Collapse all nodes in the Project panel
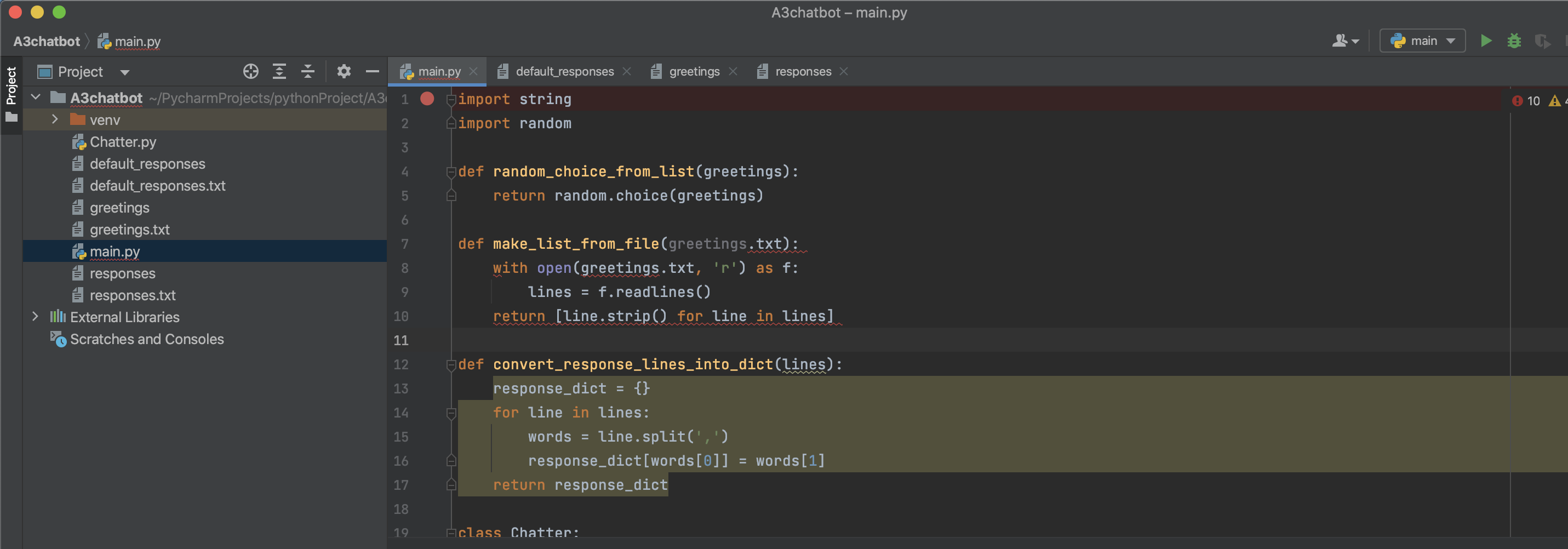This screenshot has height=549, width=1568. click(x=308, y=71)
